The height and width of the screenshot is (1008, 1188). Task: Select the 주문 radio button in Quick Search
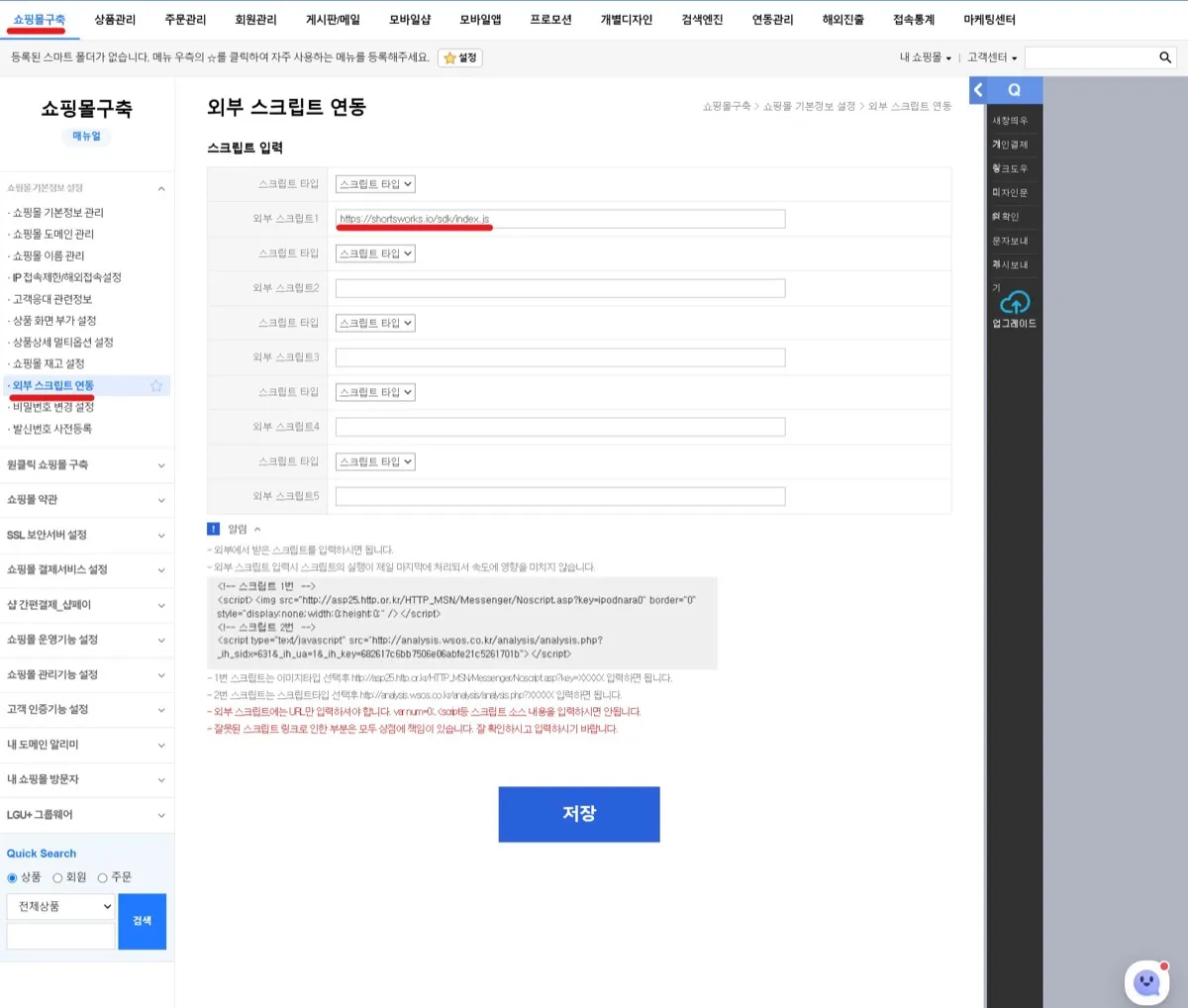click(102, 877)
